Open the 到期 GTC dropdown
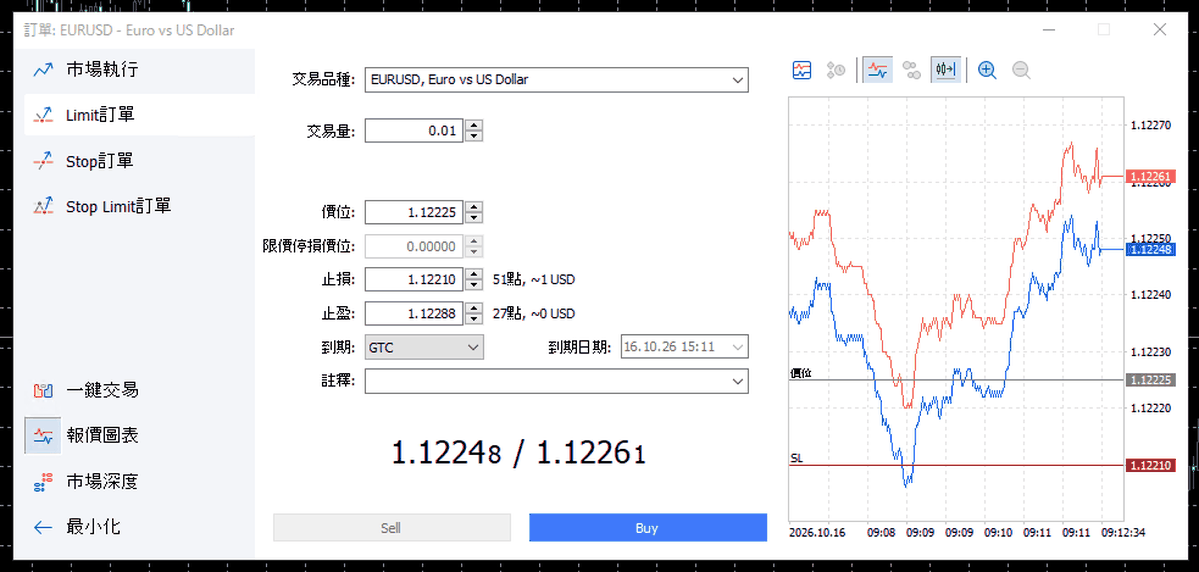The image size is (1199, 572). pyautogui.click(x=424, y=346)
